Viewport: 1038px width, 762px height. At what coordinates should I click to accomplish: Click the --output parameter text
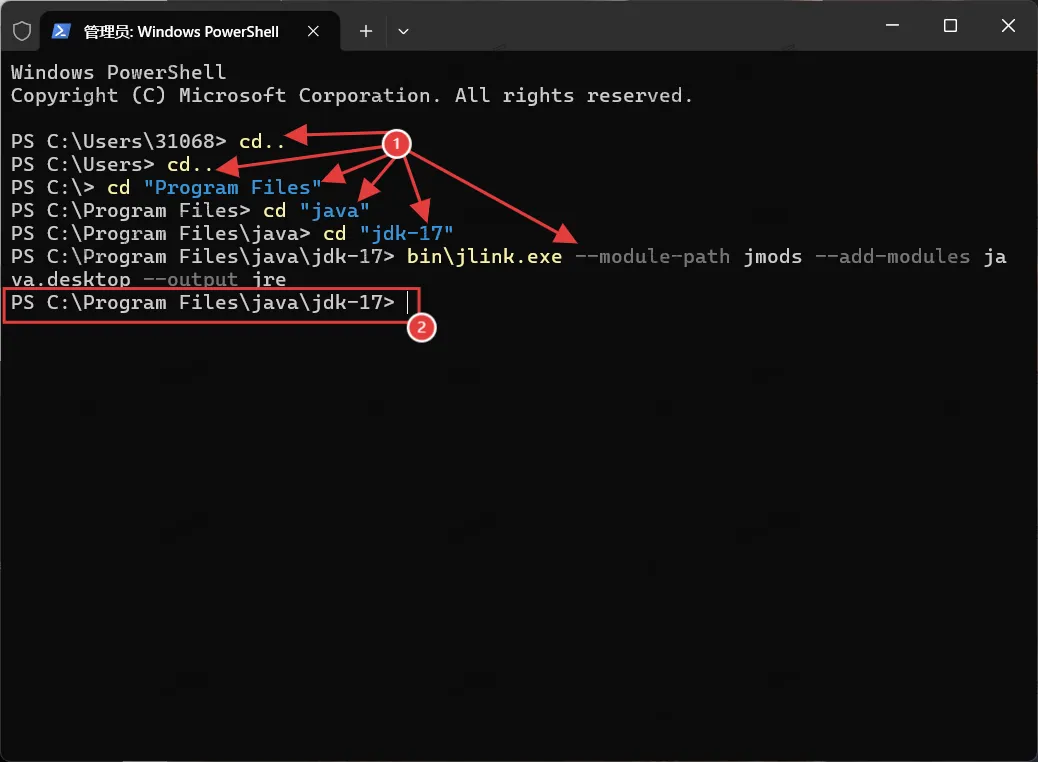tap(191, 279)
